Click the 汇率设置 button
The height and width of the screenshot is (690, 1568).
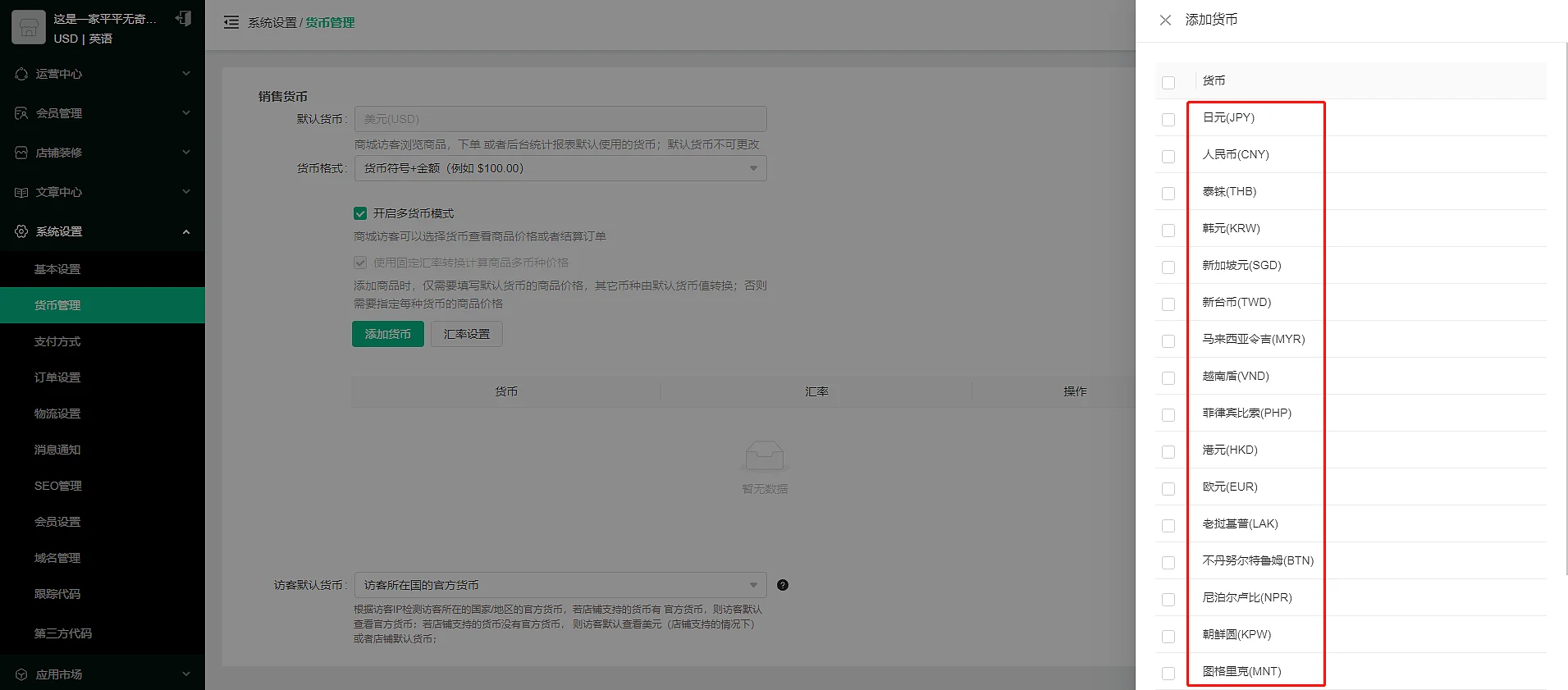pos(466,334)
